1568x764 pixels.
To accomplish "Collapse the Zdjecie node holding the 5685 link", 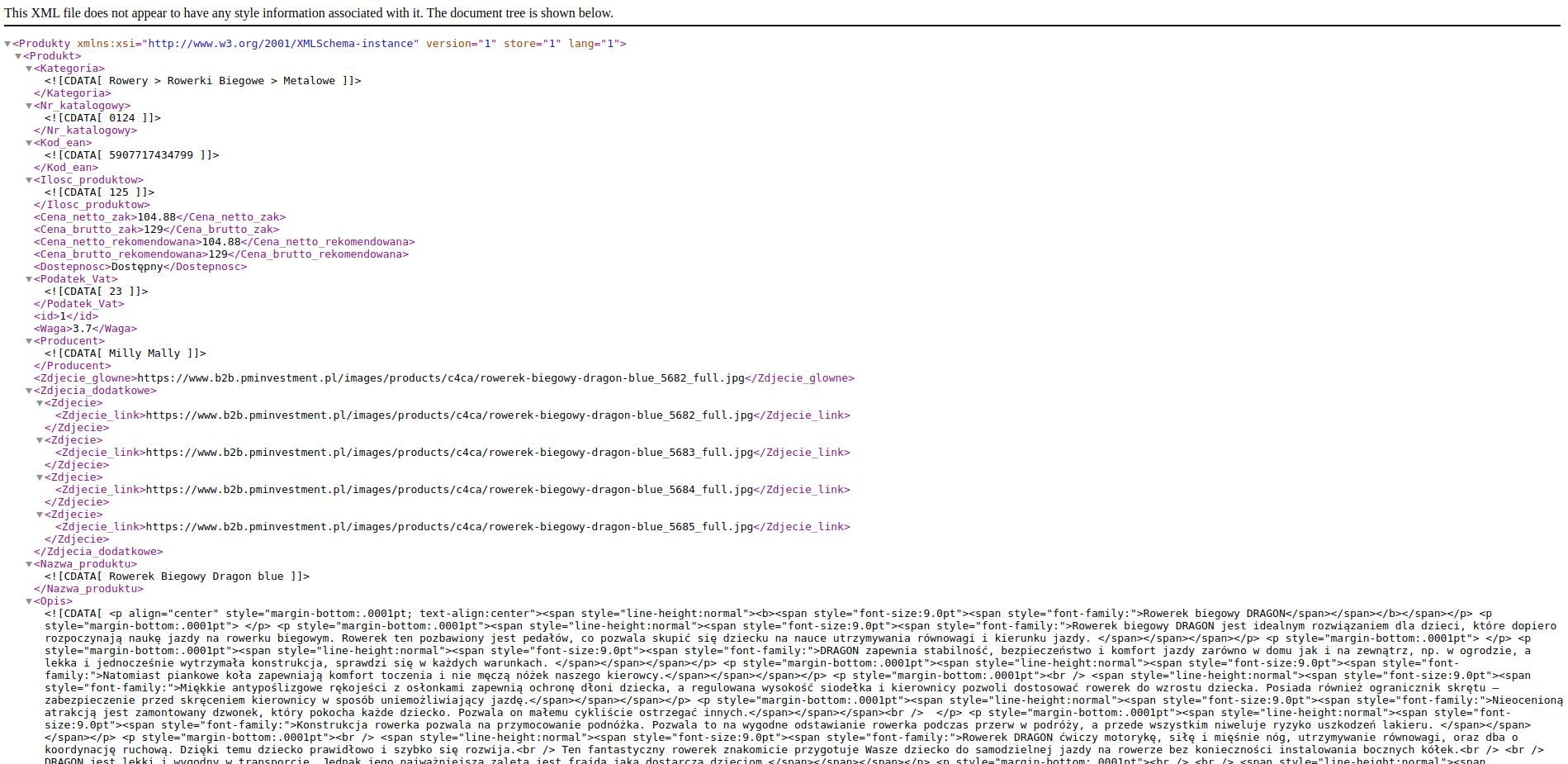I will [40, 515].
